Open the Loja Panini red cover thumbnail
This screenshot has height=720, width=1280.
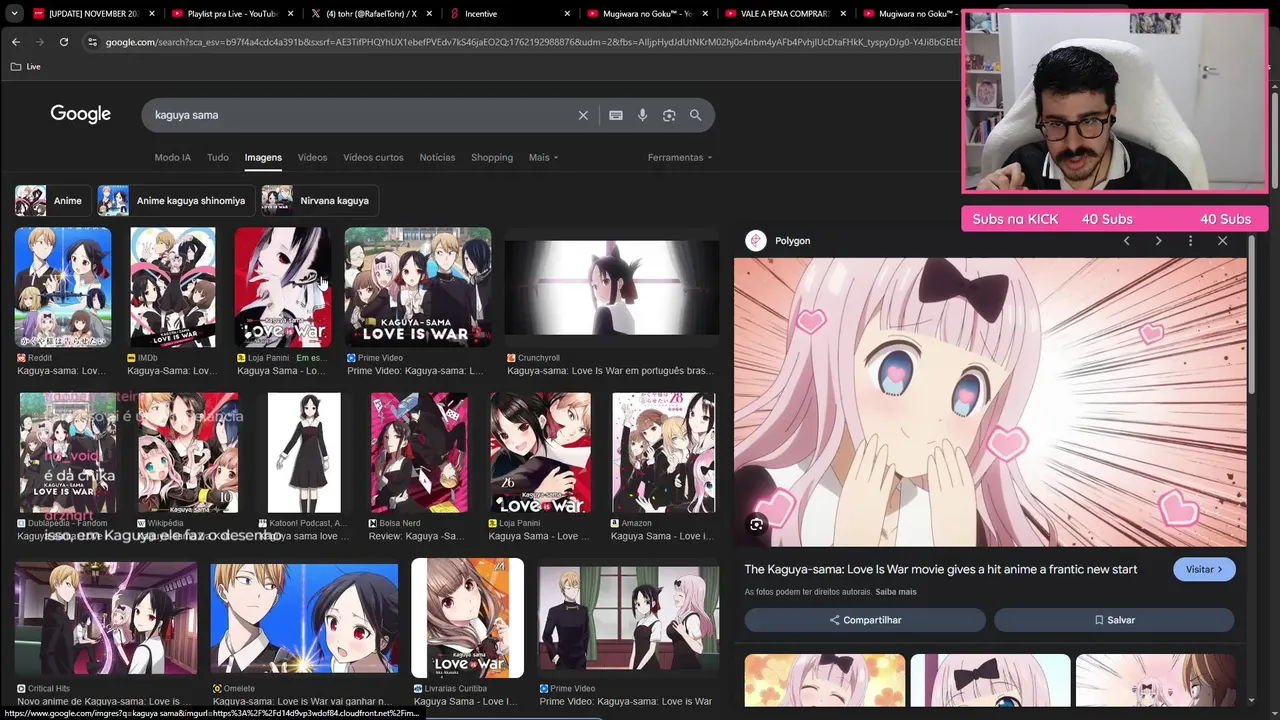[x=282, y=287]
